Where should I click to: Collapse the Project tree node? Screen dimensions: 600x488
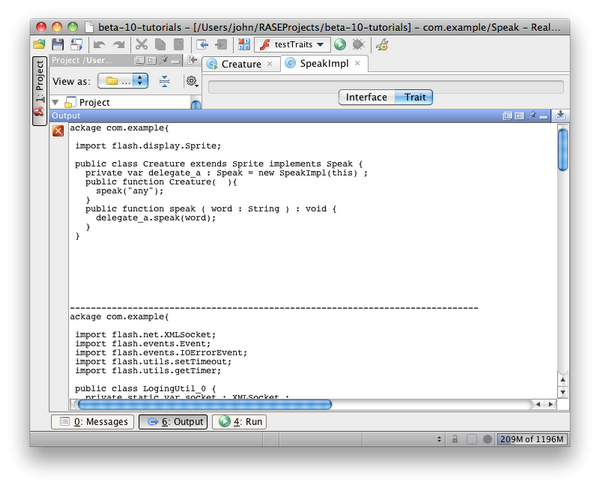[56, 102]
